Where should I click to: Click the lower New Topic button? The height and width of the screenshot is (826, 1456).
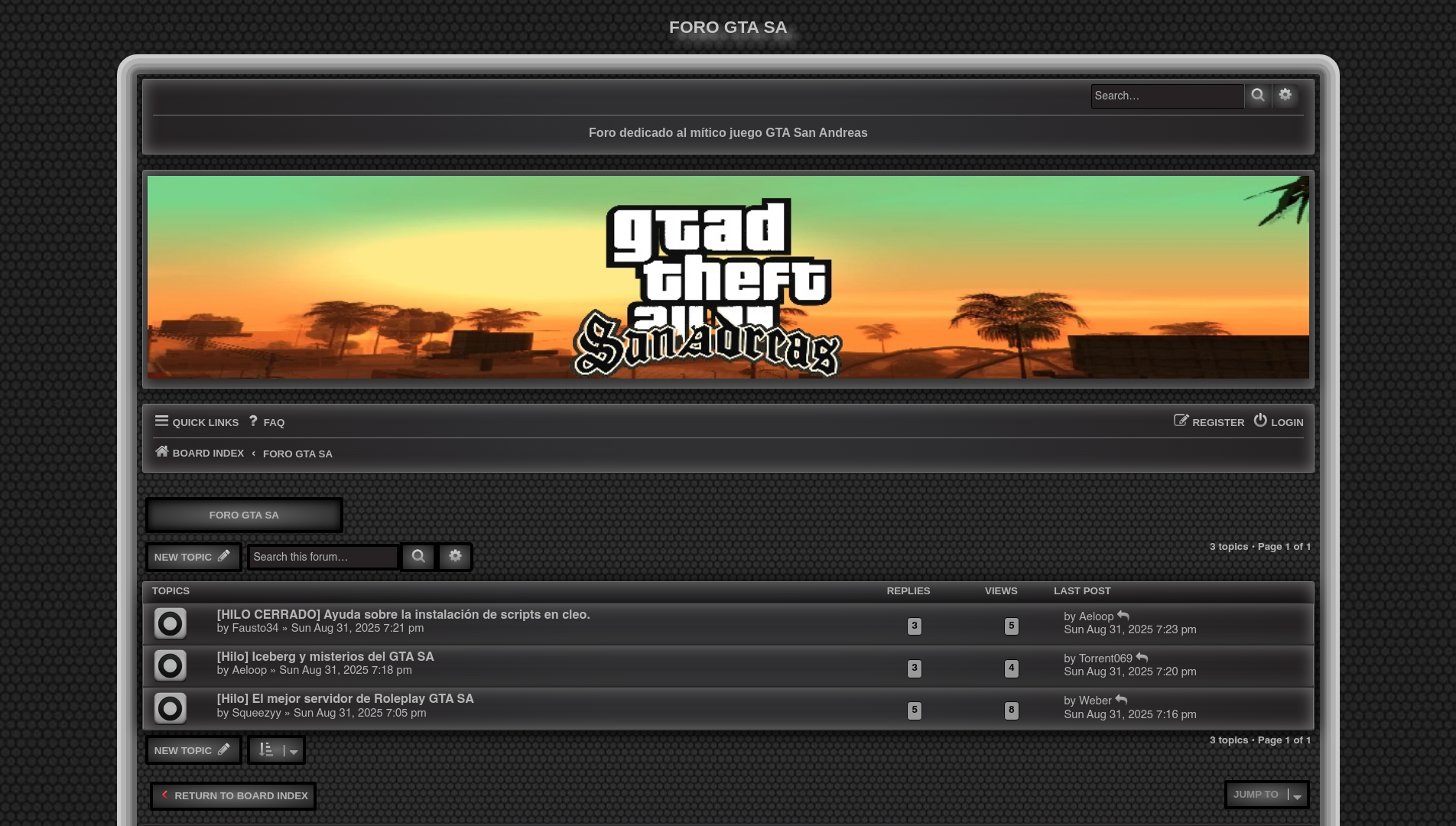pos(193,750)
